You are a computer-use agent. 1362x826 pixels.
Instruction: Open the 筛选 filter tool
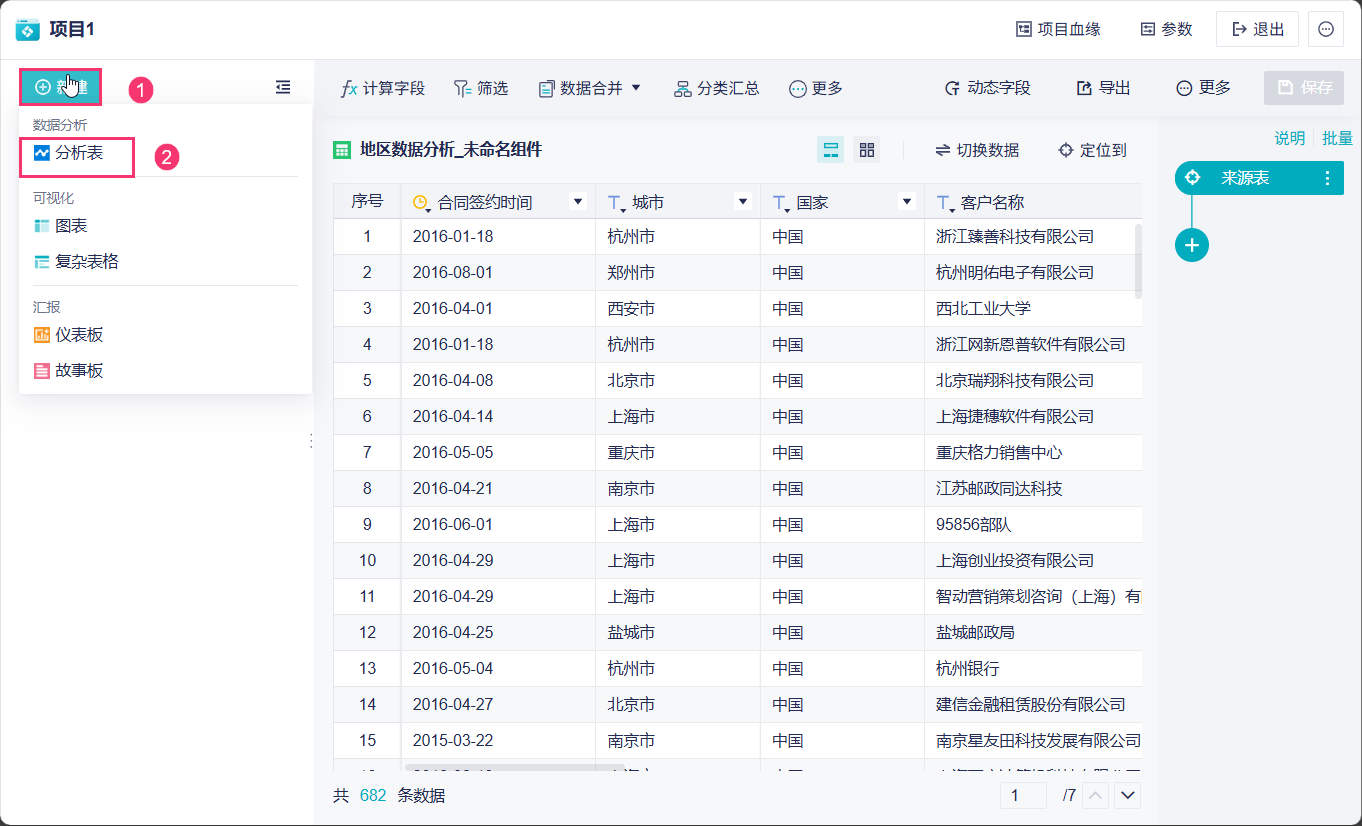click(x=480, y=88)
